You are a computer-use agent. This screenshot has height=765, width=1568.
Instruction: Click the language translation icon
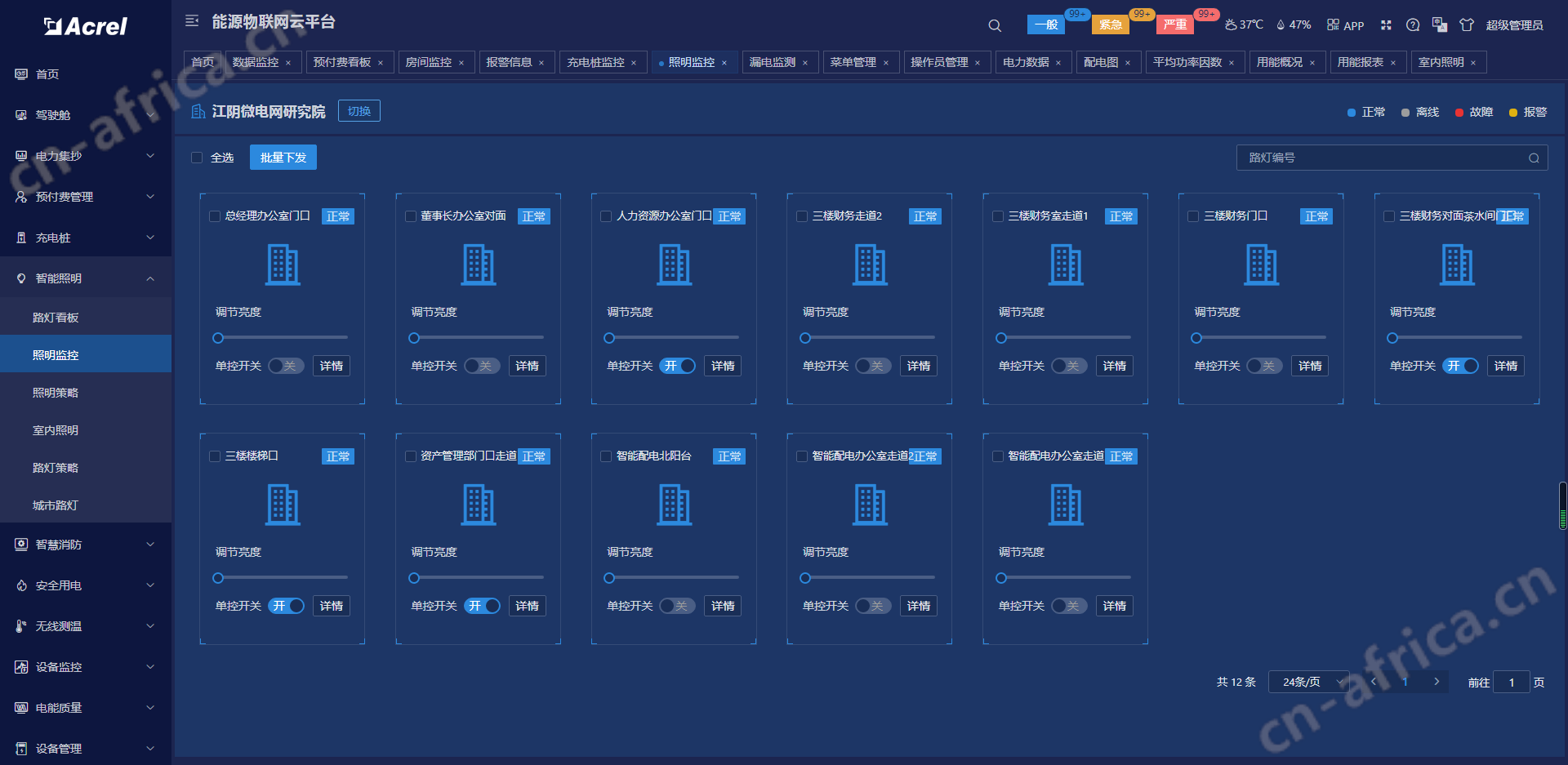[x=1440, y=25]
